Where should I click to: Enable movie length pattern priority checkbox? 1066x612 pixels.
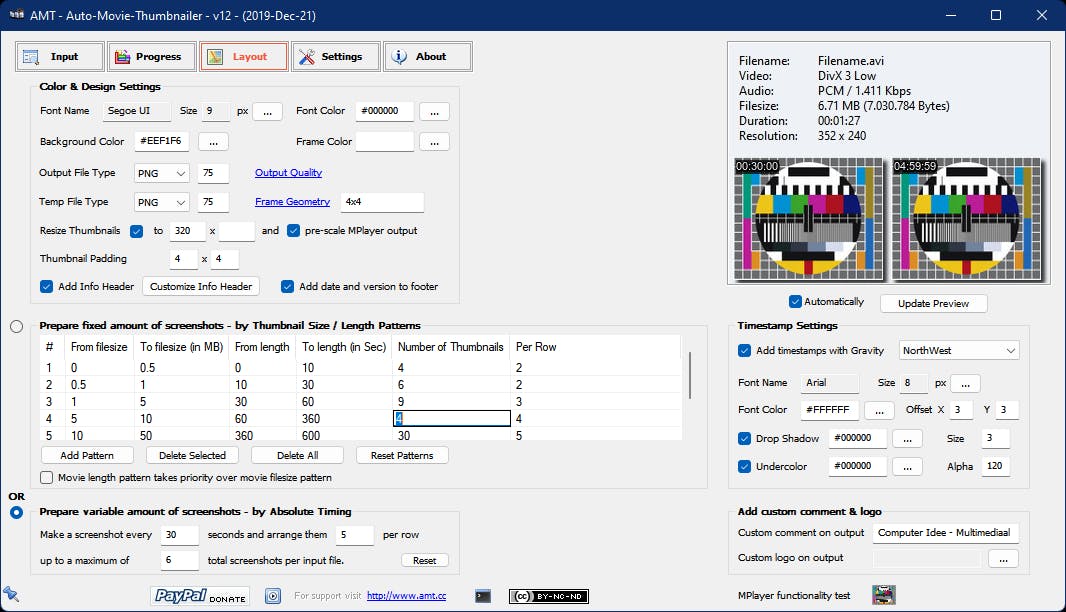(x=46, y=477)
